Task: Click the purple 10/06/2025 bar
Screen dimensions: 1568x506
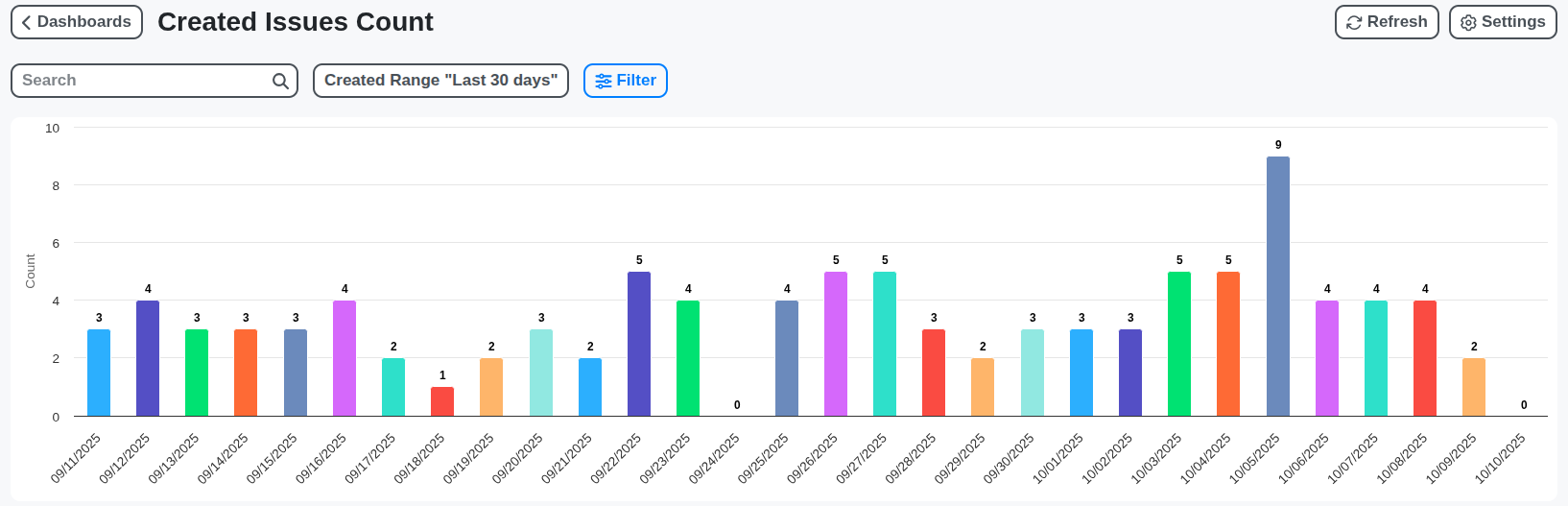Action: pyautogui.click(x=1327, y=358)
